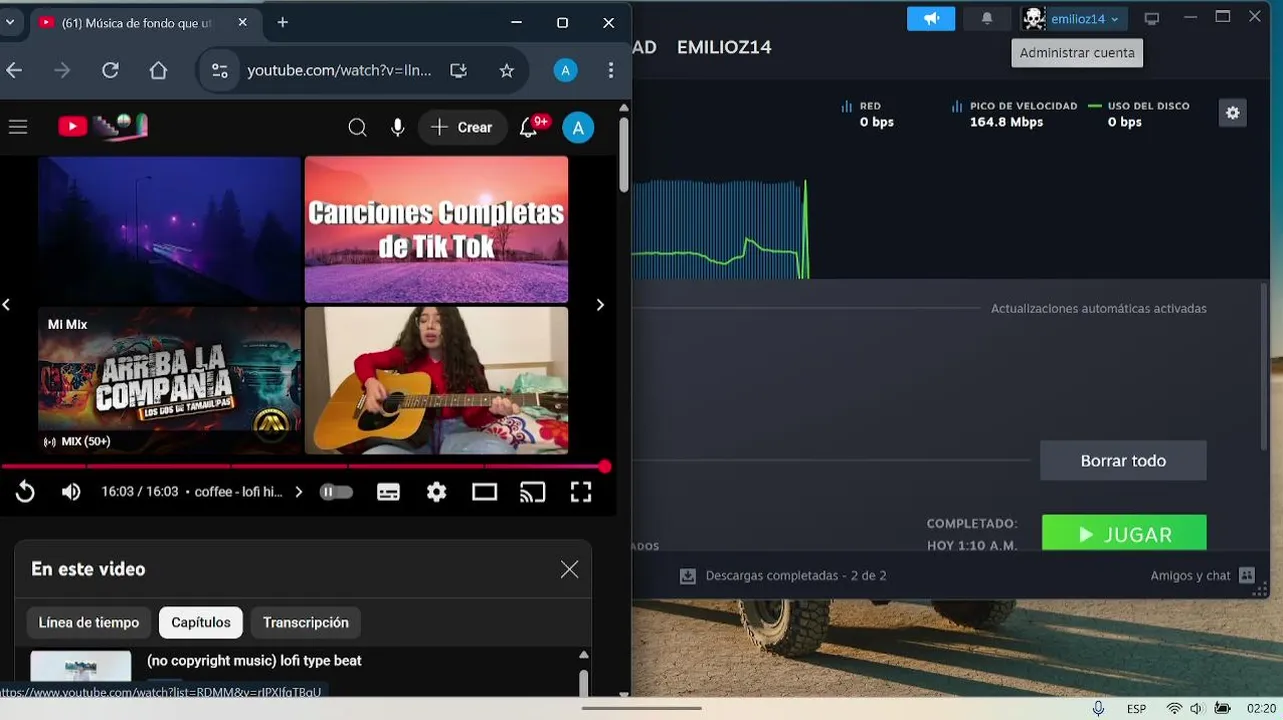Image resolution: width=1283 pixels, height=720 pixels.
Task: Open the Chrome home page button
Action: [158, 70]
